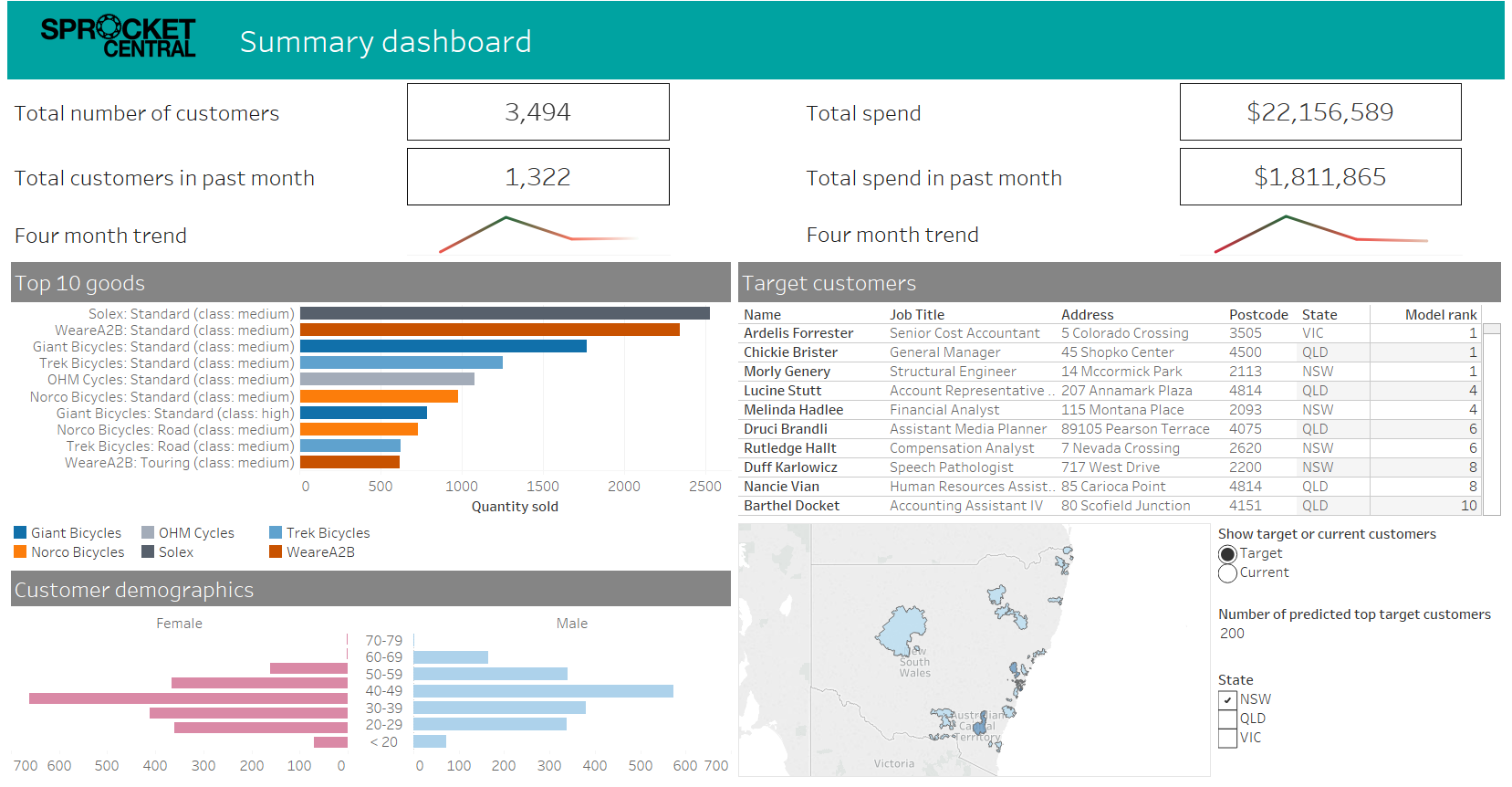The image size is (1512, 787).
Task: Select the Morly Genery row
Action: (1110, 372)
